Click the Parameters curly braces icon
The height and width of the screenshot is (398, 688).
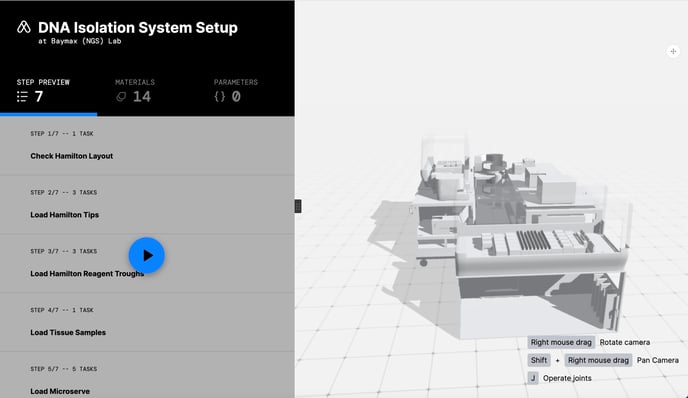pos(219,97)
